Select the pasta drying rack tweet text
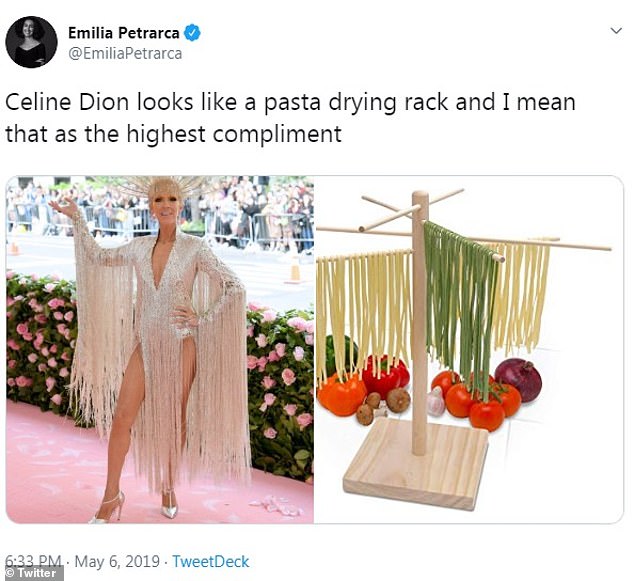 [x=290, y=118]
